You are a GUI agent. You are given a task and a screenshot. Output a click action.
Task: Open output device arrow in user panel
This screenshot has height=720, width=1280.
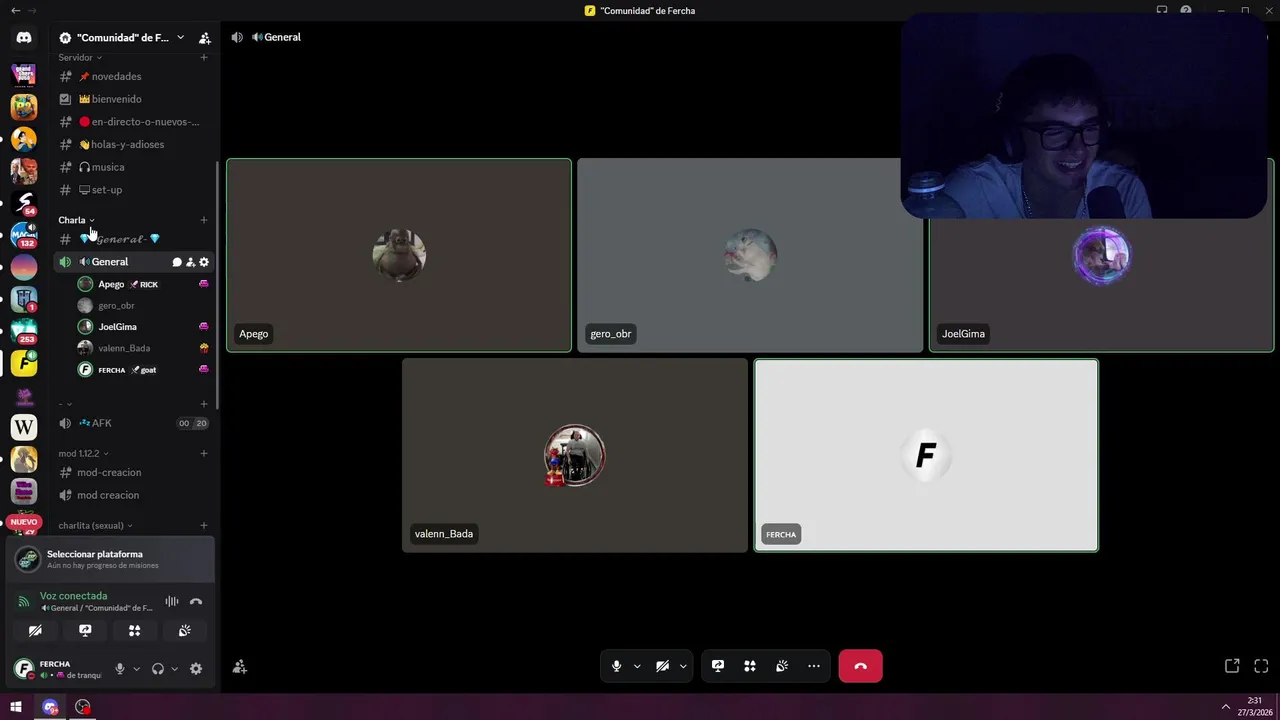(x=174, y=669)
